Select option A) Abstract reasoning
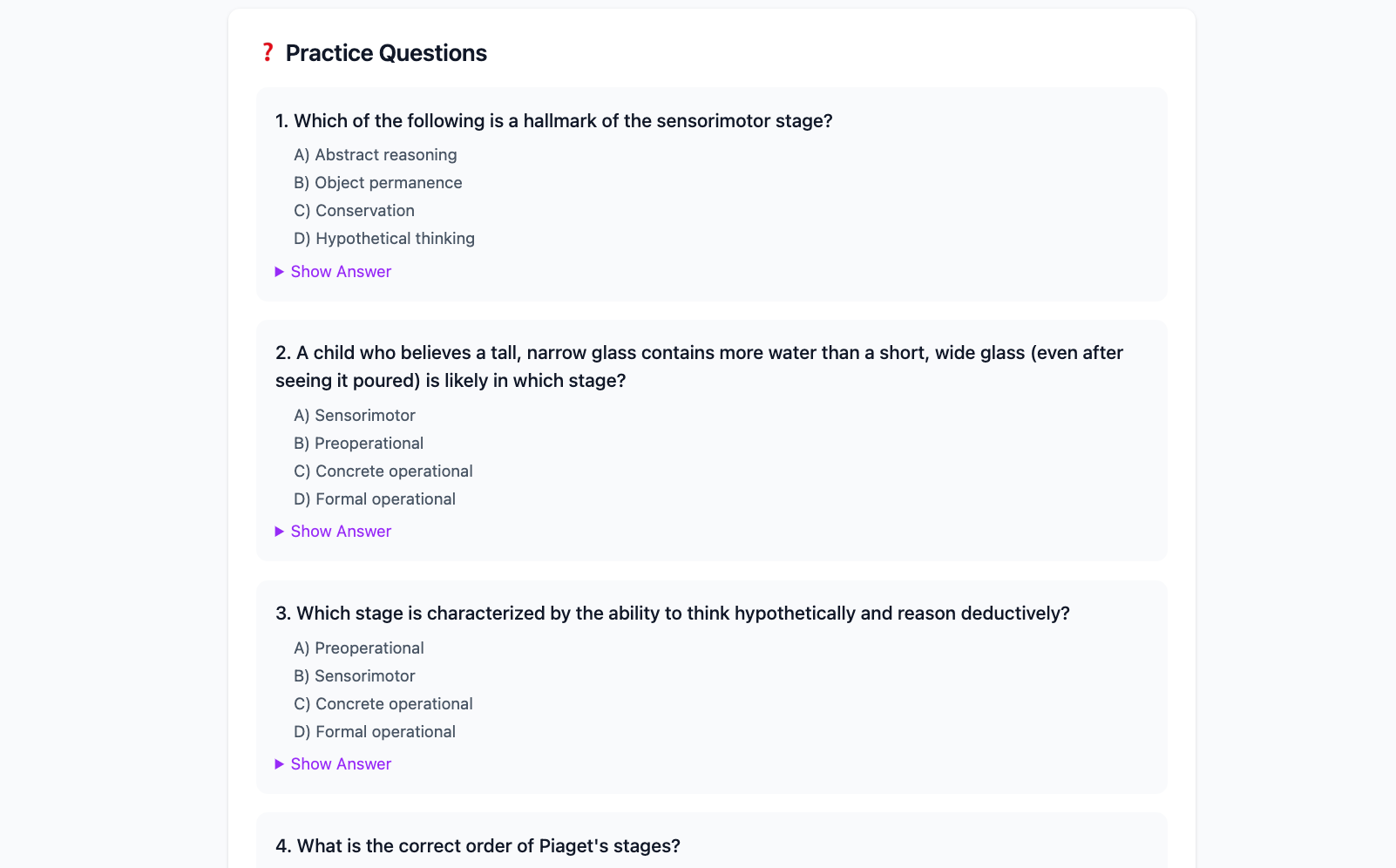This screenshot has height=868, width=1396. coord(376,155)
